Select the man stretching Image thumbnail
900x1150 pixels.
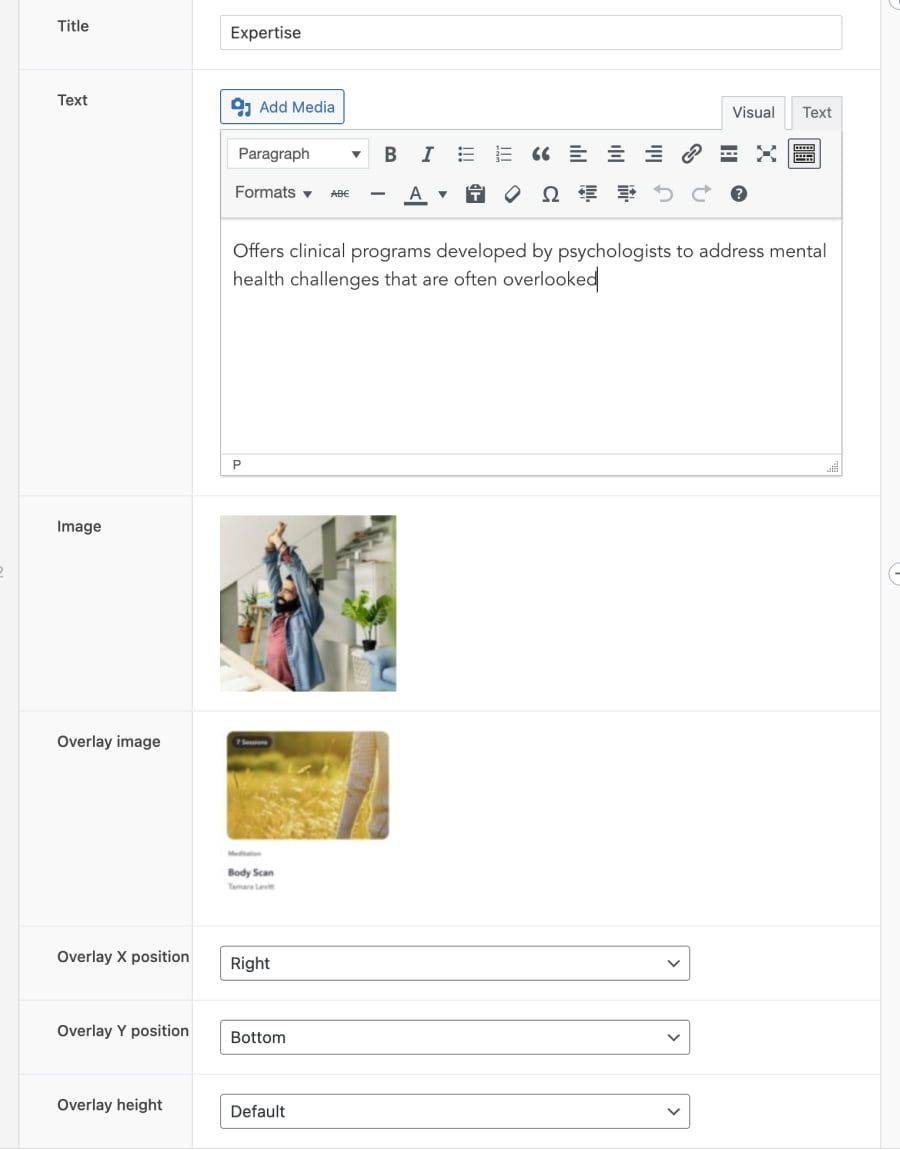[308, 603]
